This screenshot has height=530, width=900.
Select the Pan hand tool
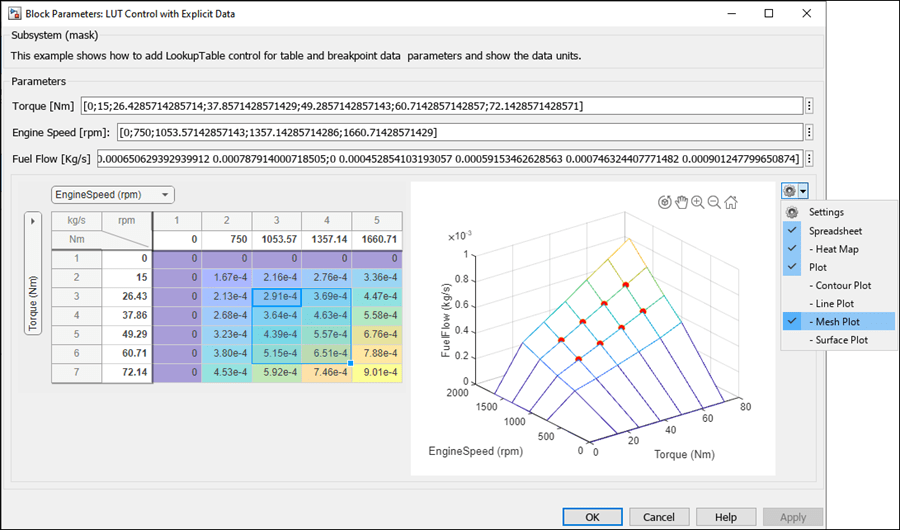(x=682, y=202)
